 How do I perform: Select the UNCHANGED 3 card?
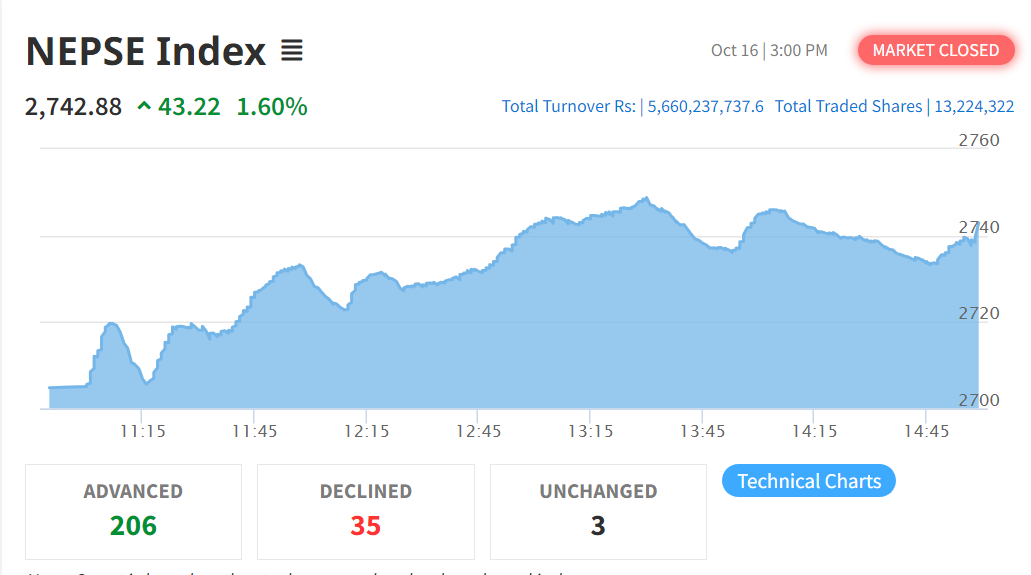(x=598, y=511)
